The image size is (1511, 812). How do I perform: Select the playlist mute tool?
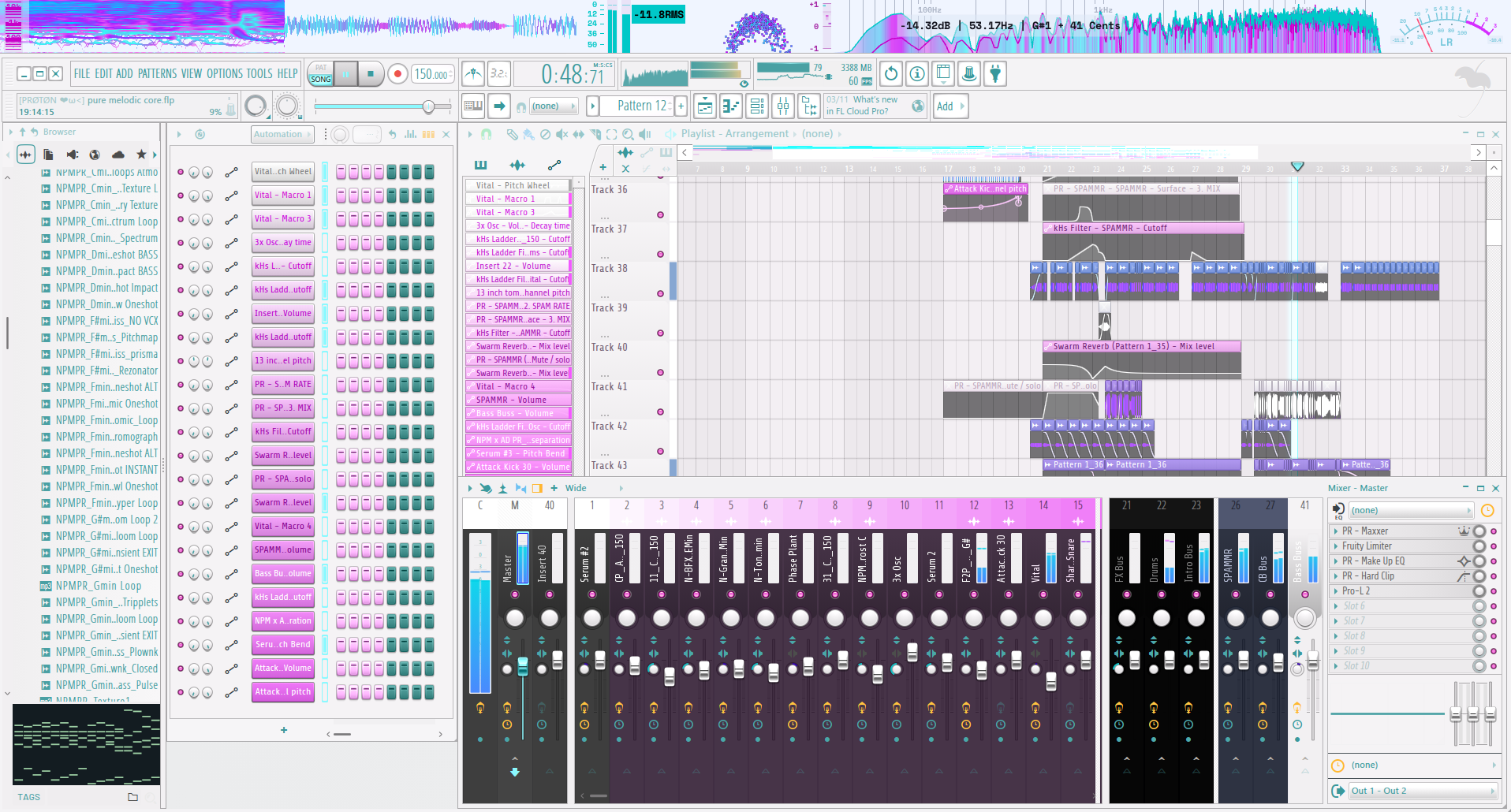pos(561,134)
